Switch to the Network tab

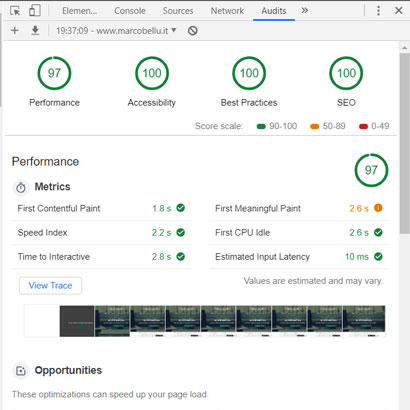(227, 11)
